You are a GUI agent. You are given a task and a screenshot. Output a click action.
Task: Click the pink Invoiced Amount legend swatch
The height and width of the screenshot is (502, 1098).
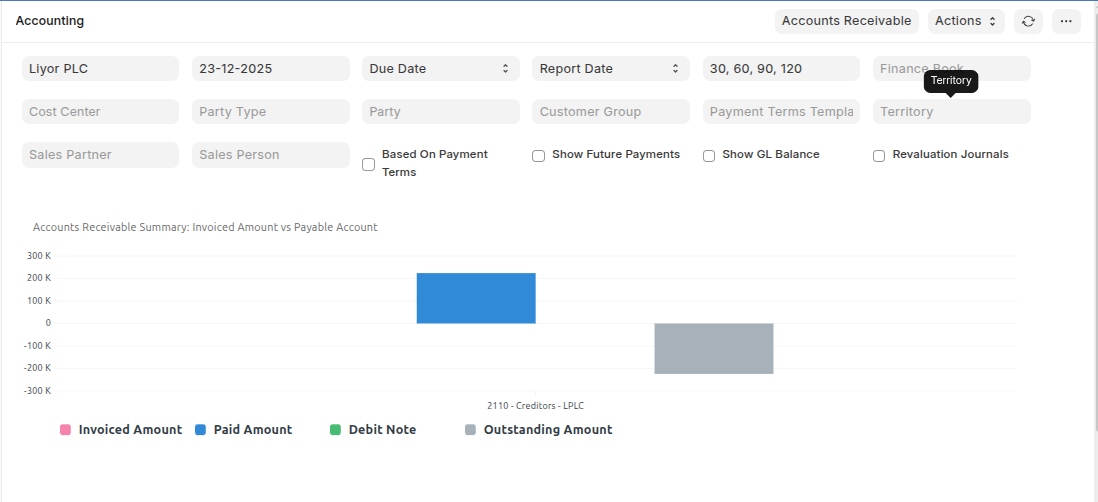(x=65, y=430)
